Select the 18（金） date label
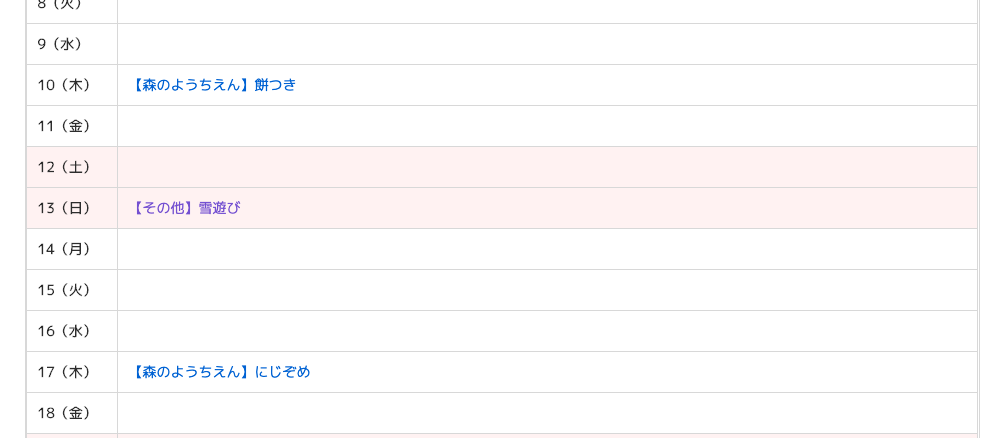The height and width of the screenshot is (438, 997). point(65,413)
